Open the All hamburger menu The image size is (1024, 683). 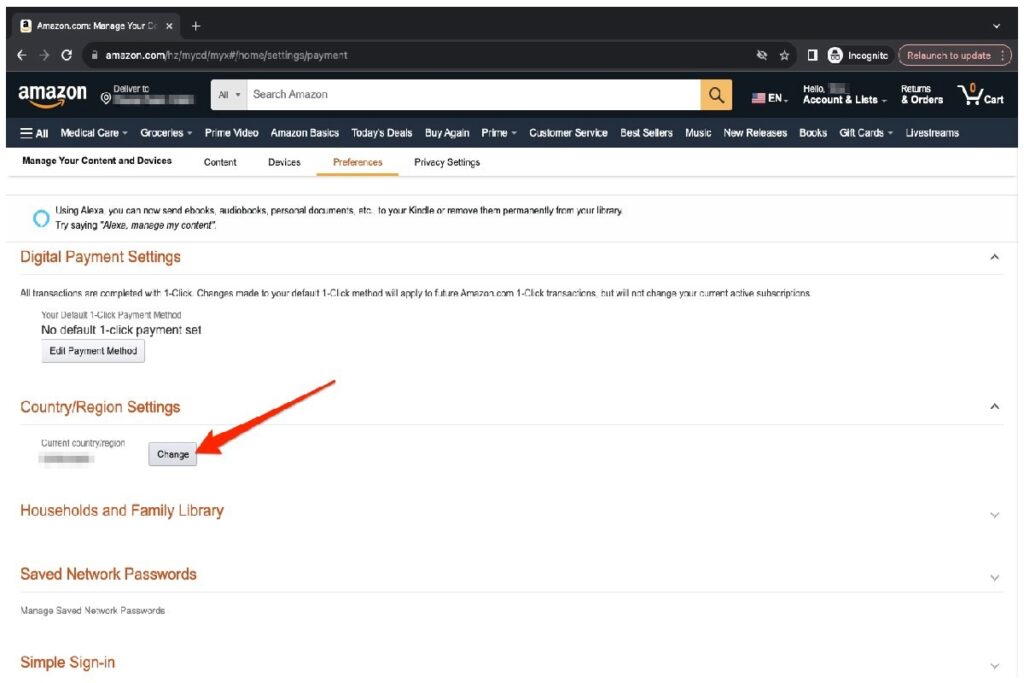(x=34, y=133)
